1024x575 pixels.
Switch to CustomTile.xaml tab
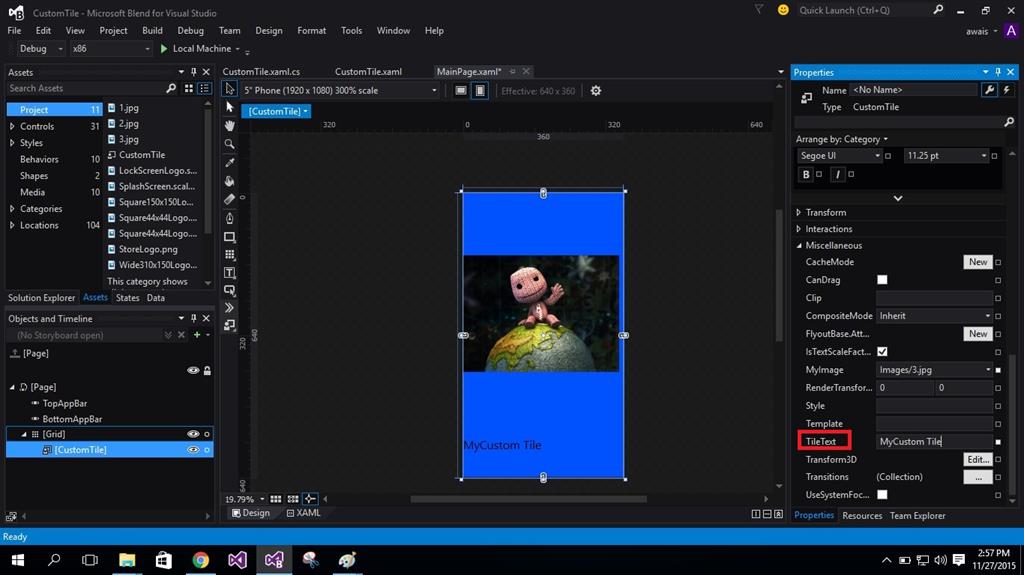(368, 71)
